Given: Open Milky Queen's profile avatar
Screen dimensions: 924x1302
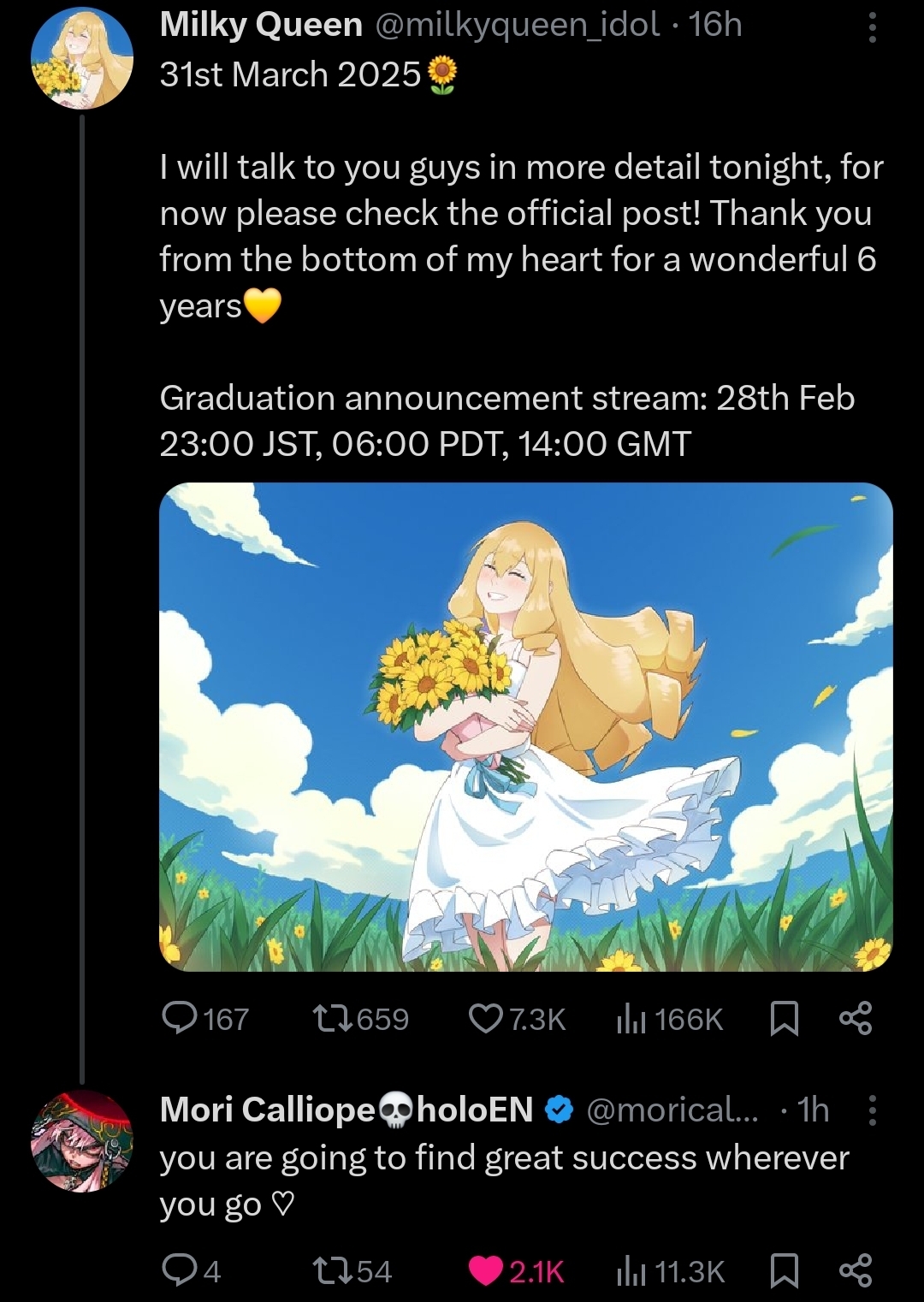Looking at the screenshot, I should (x=82, y=58).
